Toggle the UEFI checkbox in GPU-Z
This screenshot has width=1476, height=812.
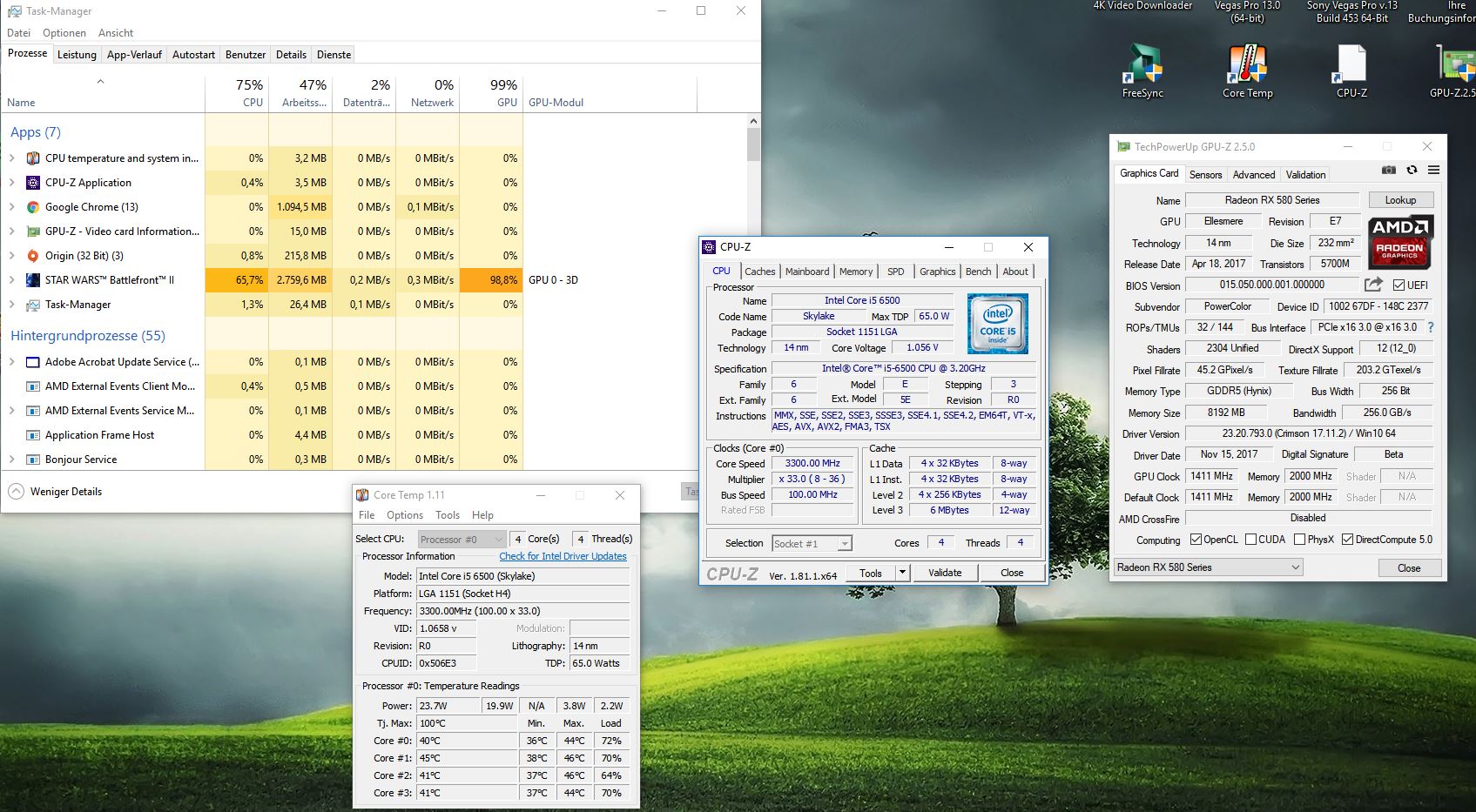1398,285
